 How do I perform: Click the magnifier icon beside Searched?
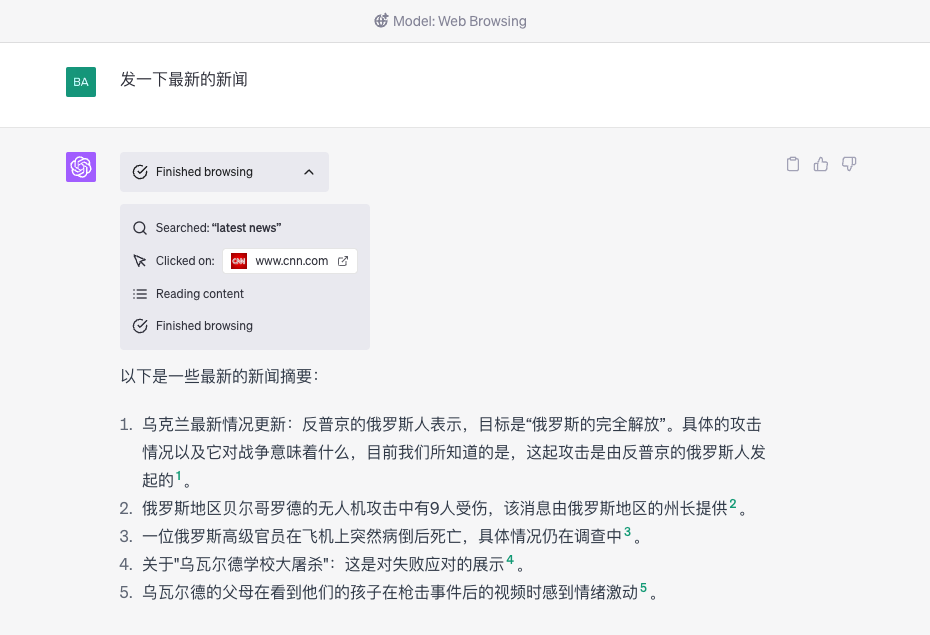tap(140, 228)
